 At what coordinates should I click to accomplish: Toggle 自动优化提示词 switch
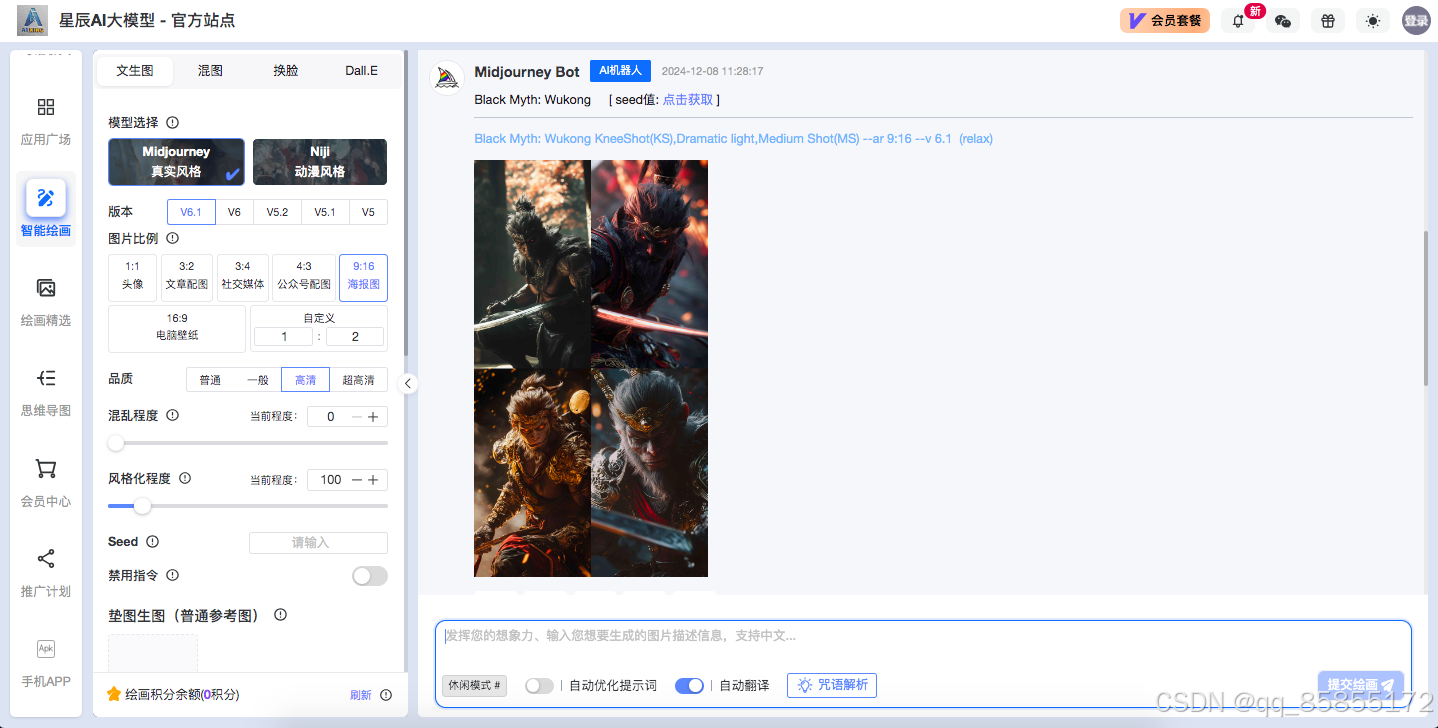point(539,686)
